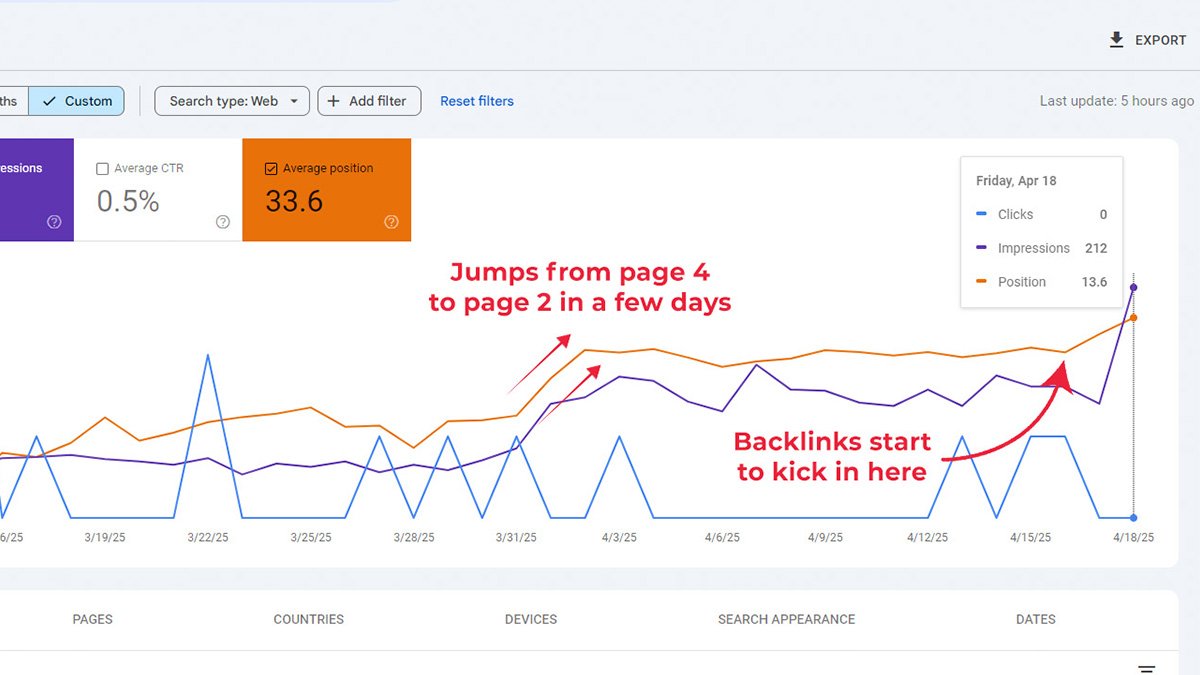Screen dimensions: 1200x675
Task: Open help icon on orange Average position card
Action: coord(391,222)
